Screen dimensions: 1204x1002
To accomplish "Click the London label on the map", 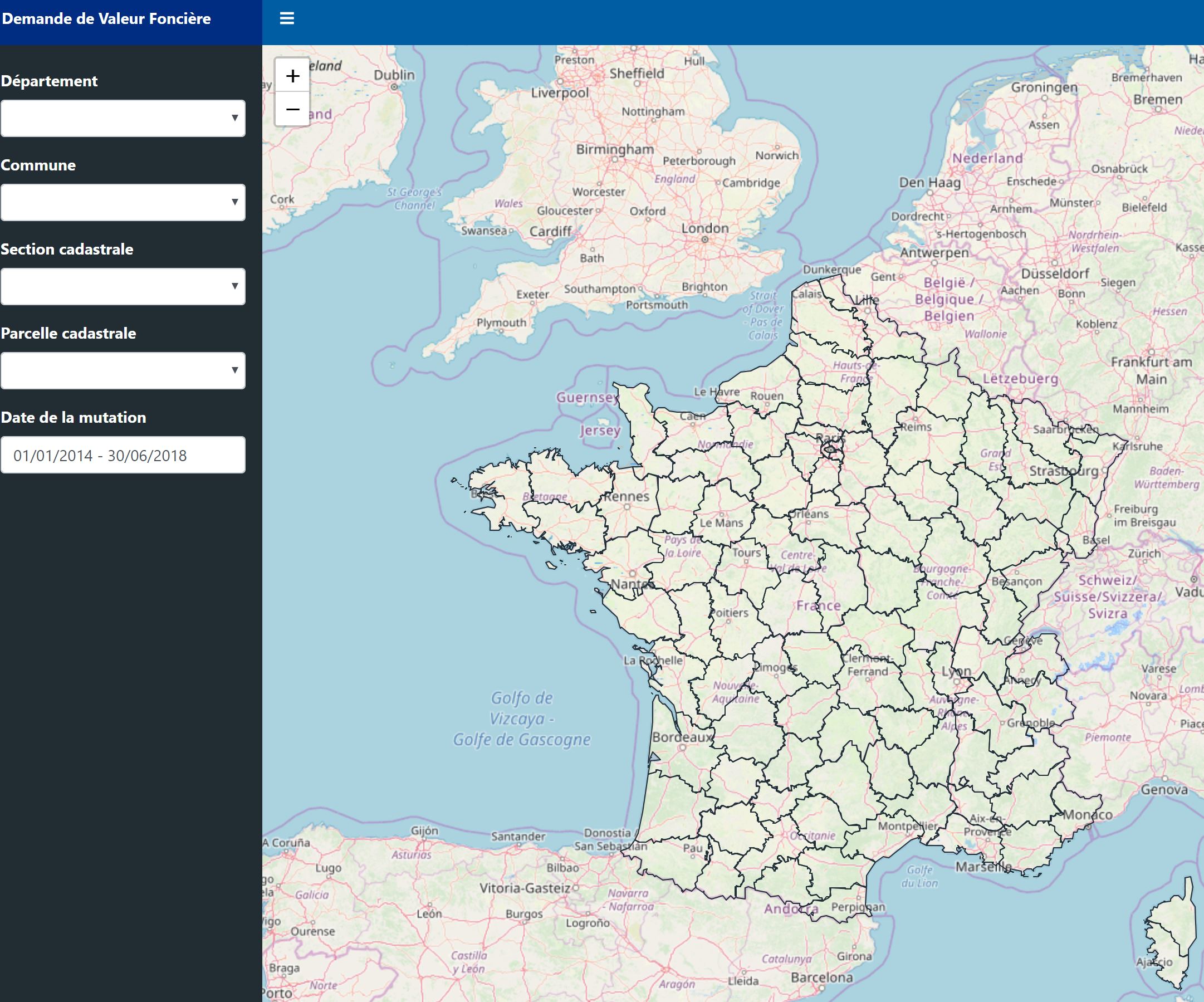I will (705, 228).
